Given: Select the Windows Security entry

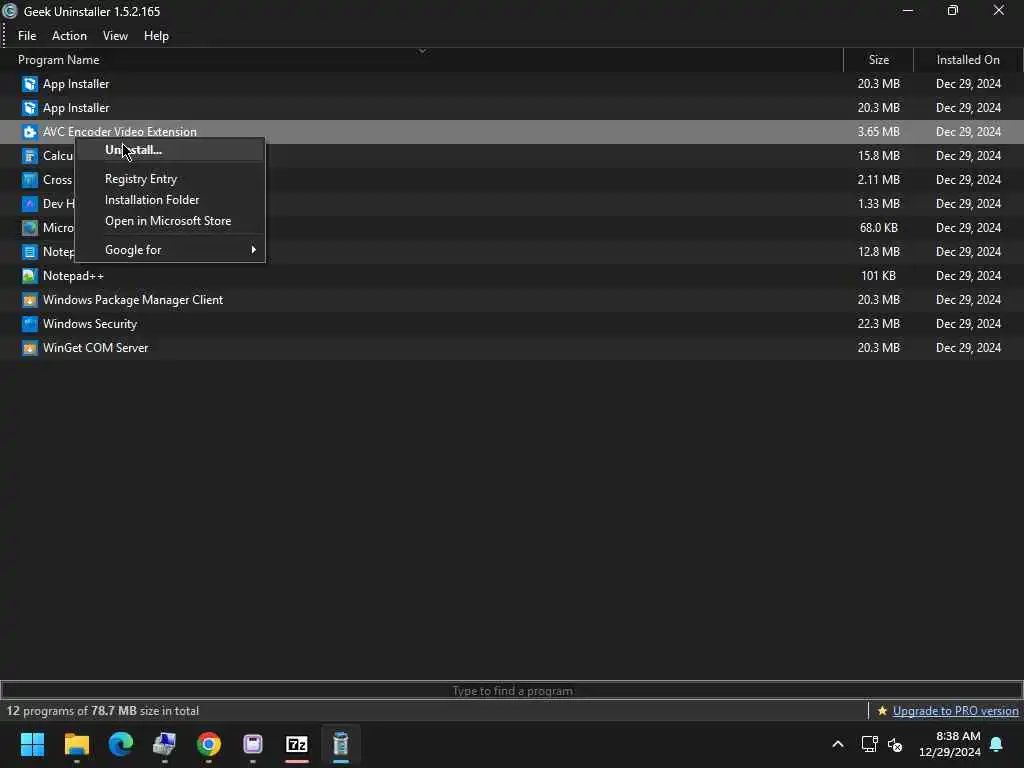Looking at the screenshot, I should click(x=89, y=324).
